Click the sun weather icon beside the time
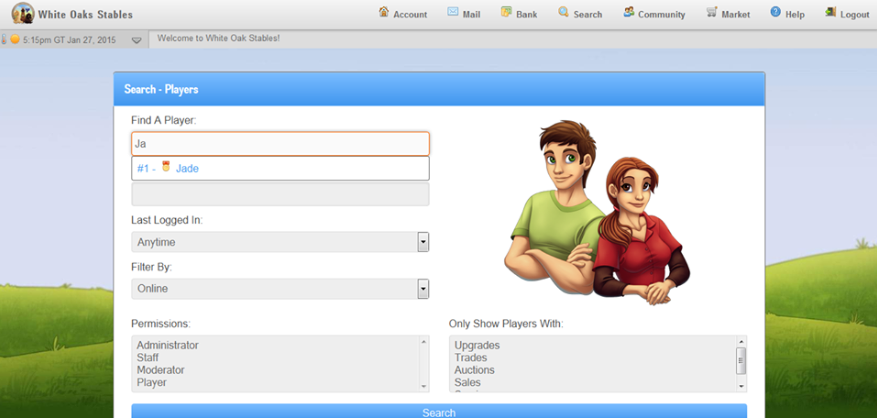Image resolution: width=877 pixels, height=418 pixels. click(15, 40)
